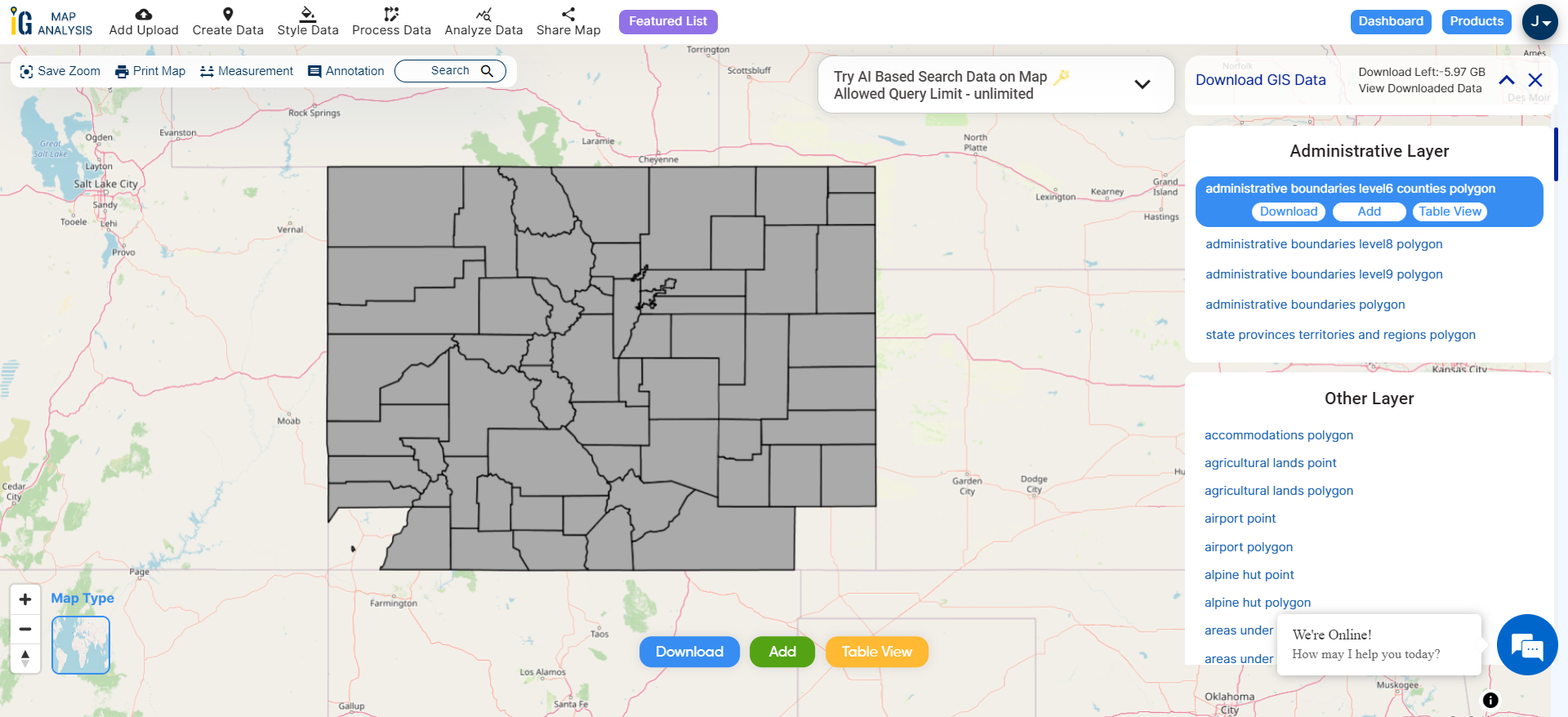Select administrative boundaries level6 counties polygon
The image size is (1568, 717).
coord(1350,189)
